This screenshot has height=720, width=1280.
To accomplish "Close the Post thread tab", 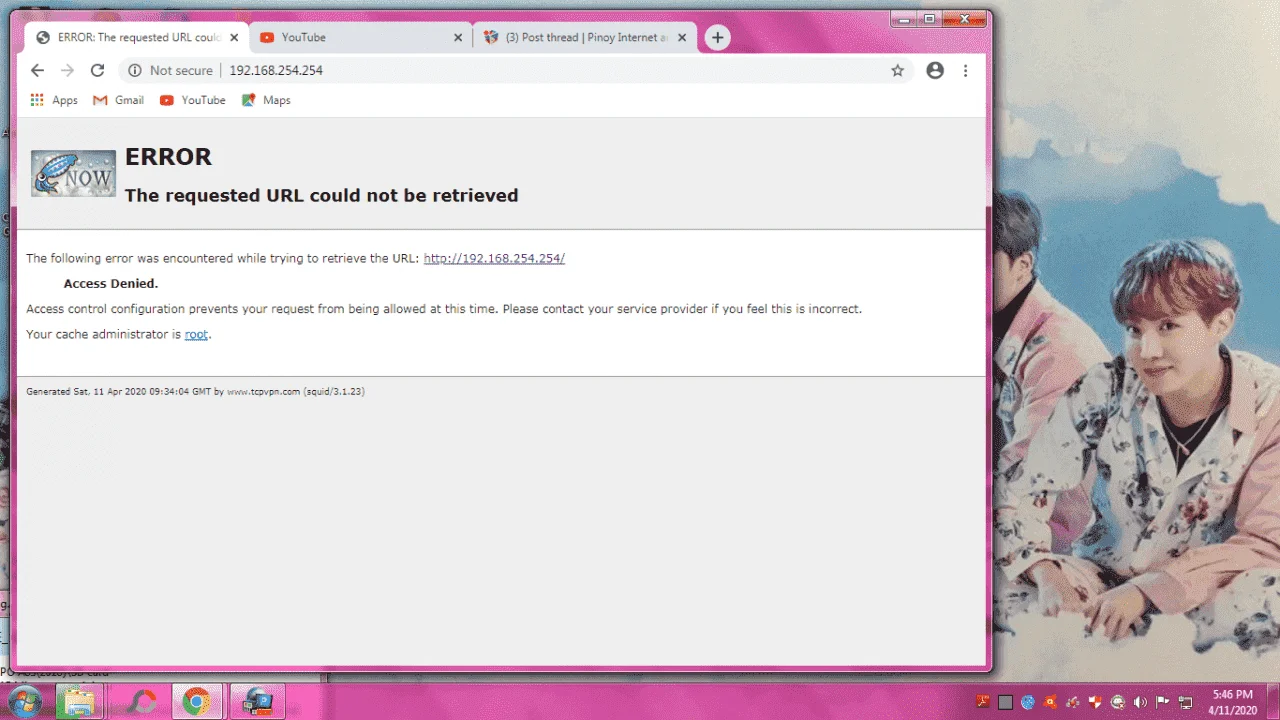I will tap(682, 37).
